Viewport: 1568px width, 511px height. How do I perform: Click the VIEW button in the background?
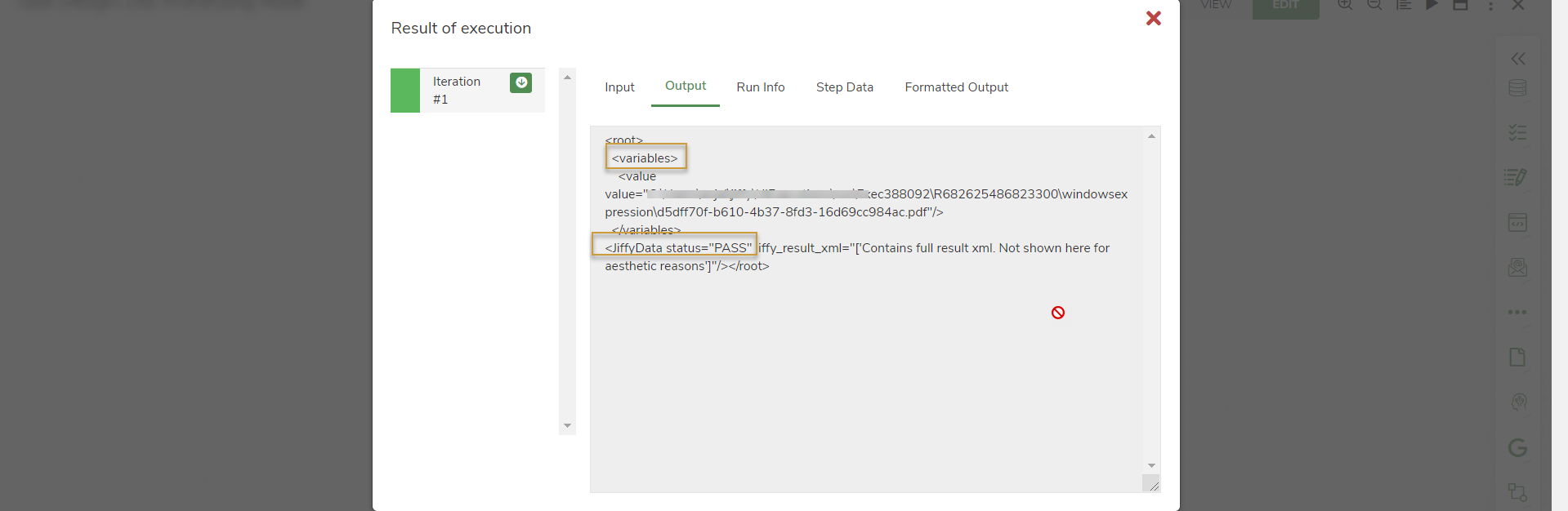(1216, 6)
